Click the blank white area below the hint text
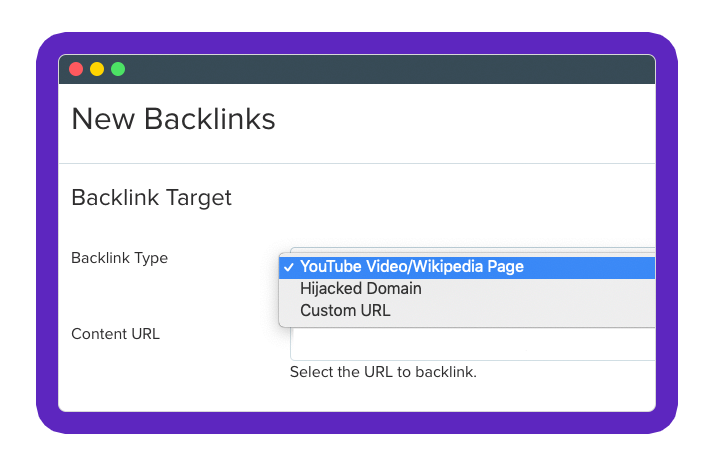Viewport: 706px width, 468px height. pos(357,396)
